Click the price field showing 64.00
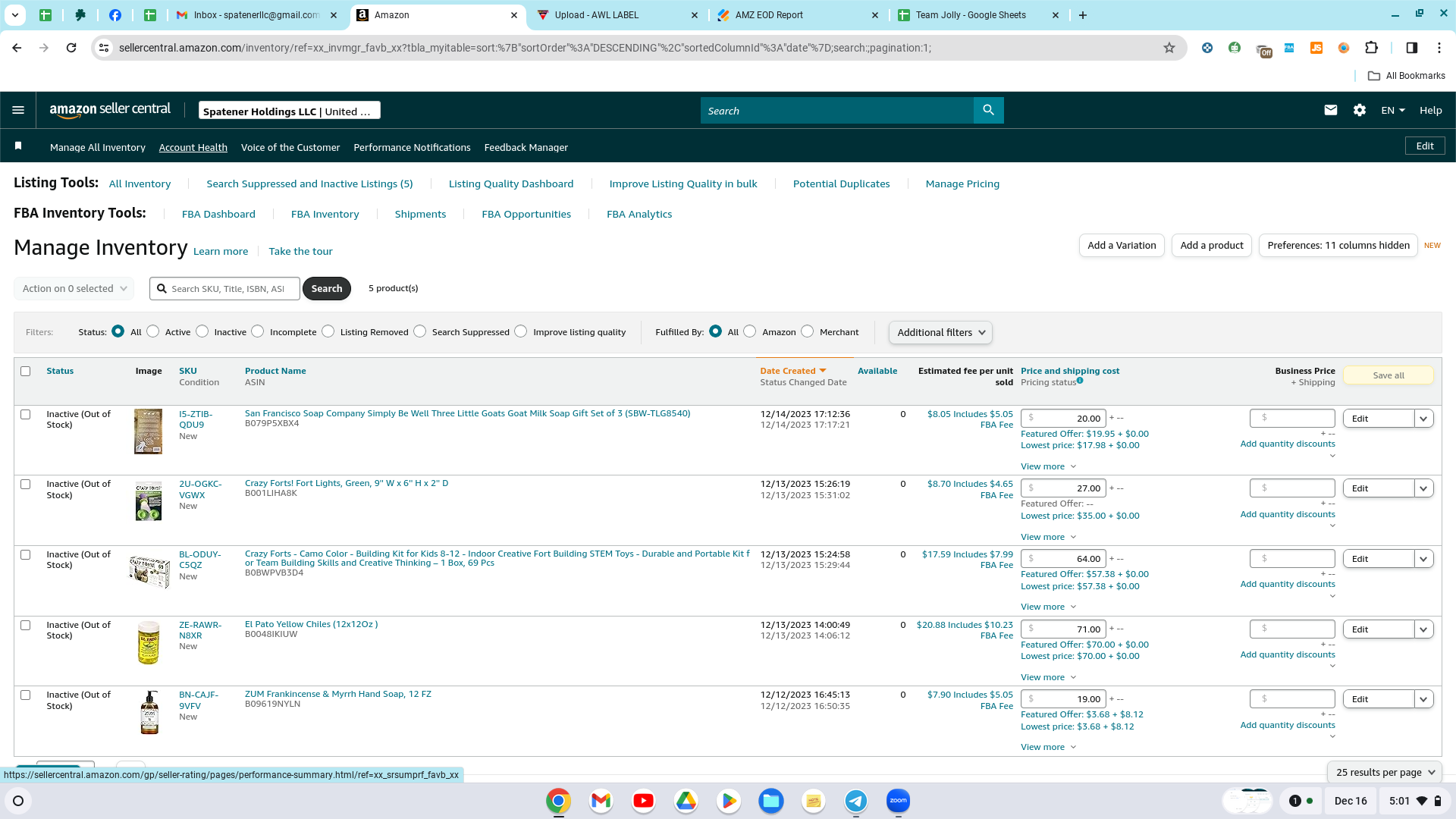This screenshot has width=1456, height=819. point(1064,559)
